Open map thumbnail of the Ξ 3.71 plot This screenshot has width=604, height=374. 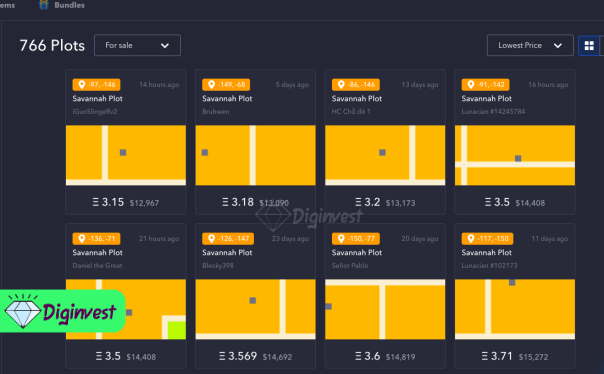tap(515, 309)
